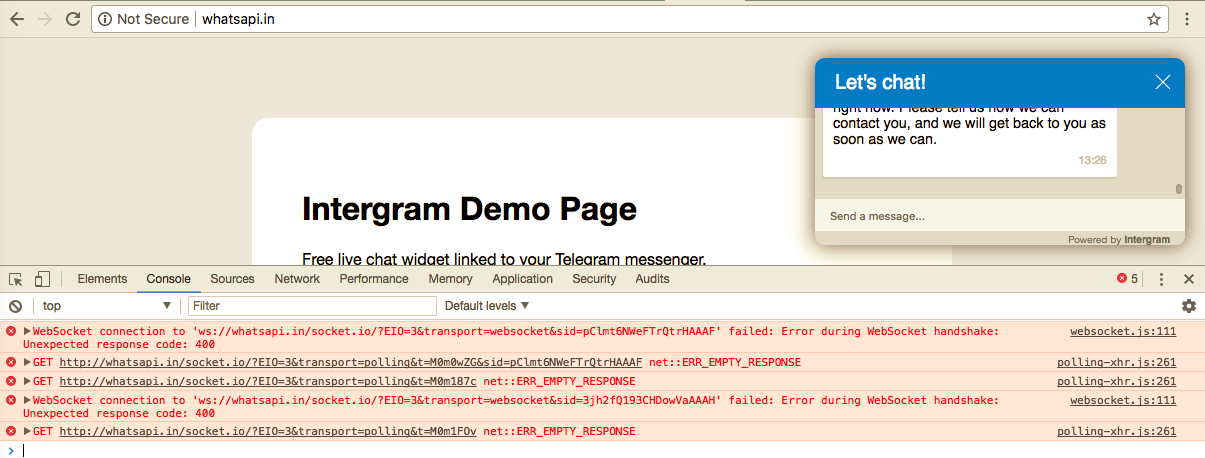Click the red error count badge
This screenshot has width=1205, height=458.
(x=1127, y=279)
